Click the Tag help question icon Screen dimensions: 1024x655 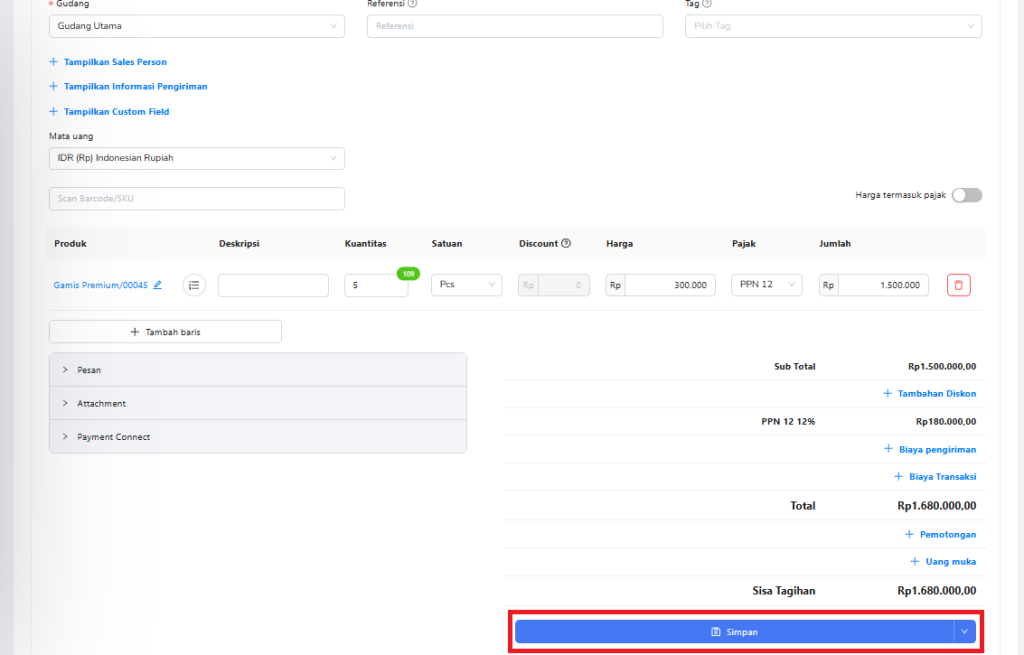click(x=707, y=3)
